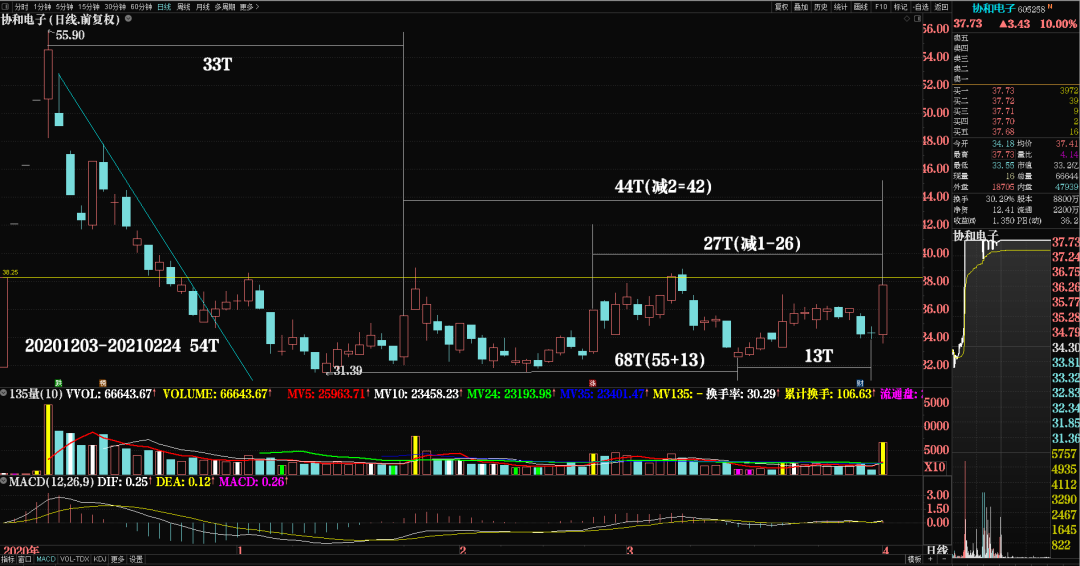Click the icon before 135量(10) indicator label
This screenshot has width=1080, height=566.
(x=4, y=393)
